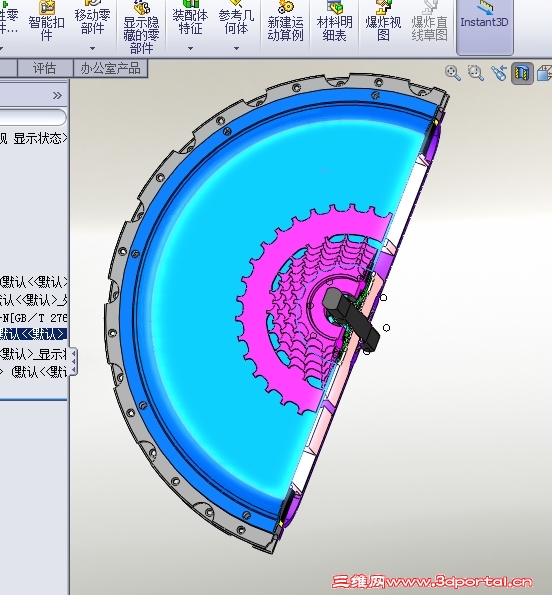Expand the Reference Geometry dropdown arrow
552x595 pixels.
pyautogui.click(x=236, y=48)
